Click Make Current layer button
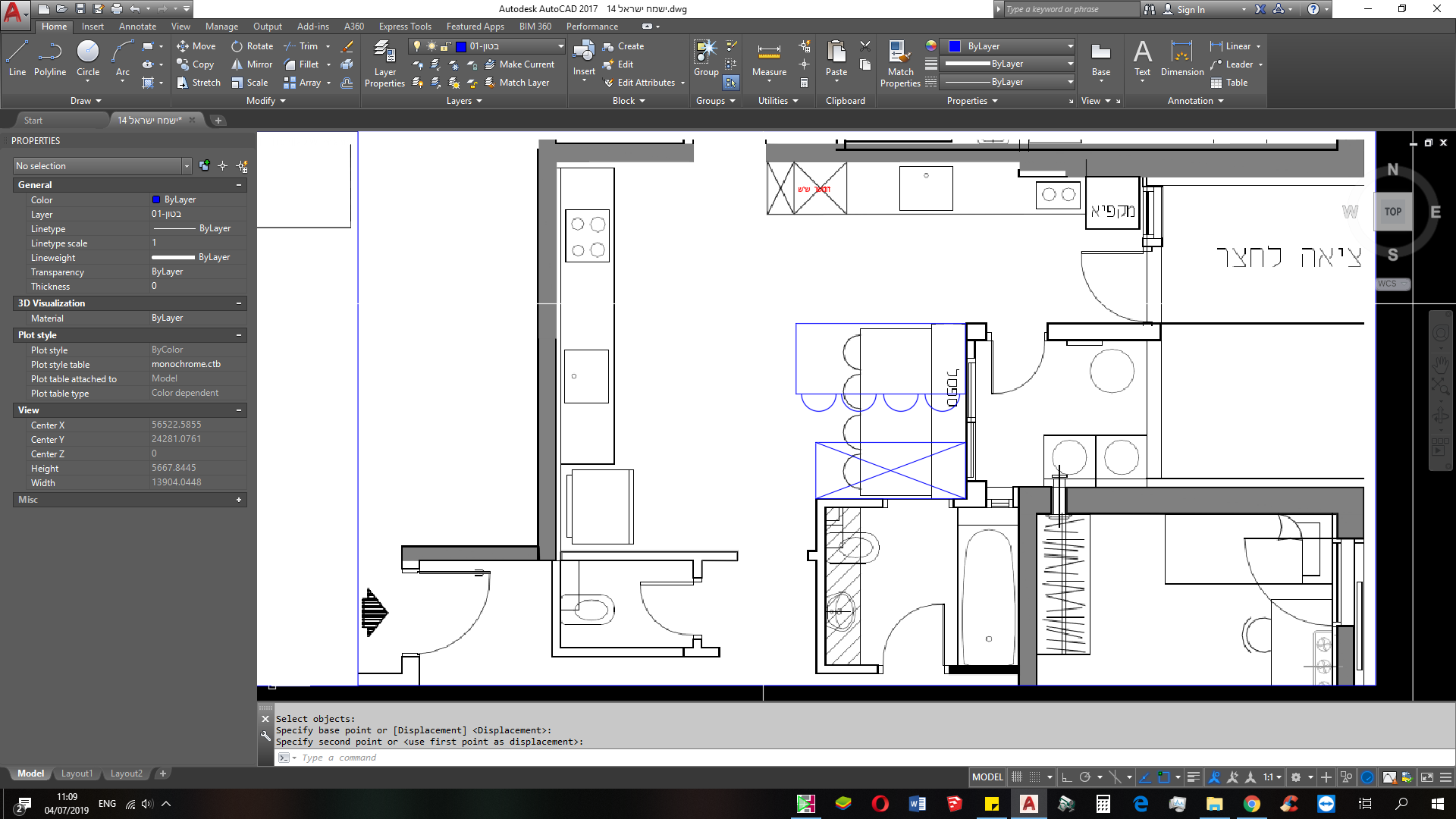Screen dimensions: 1456x819 520,64
